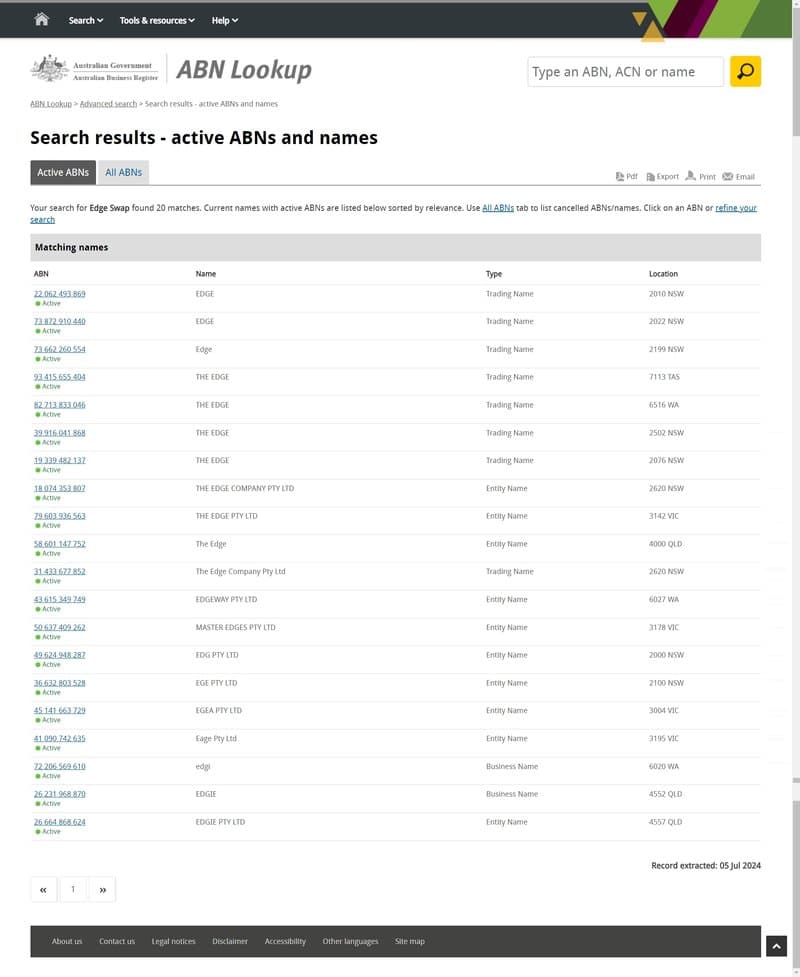
Task: Download results as Pdf
Action: (x=626, y=176)
